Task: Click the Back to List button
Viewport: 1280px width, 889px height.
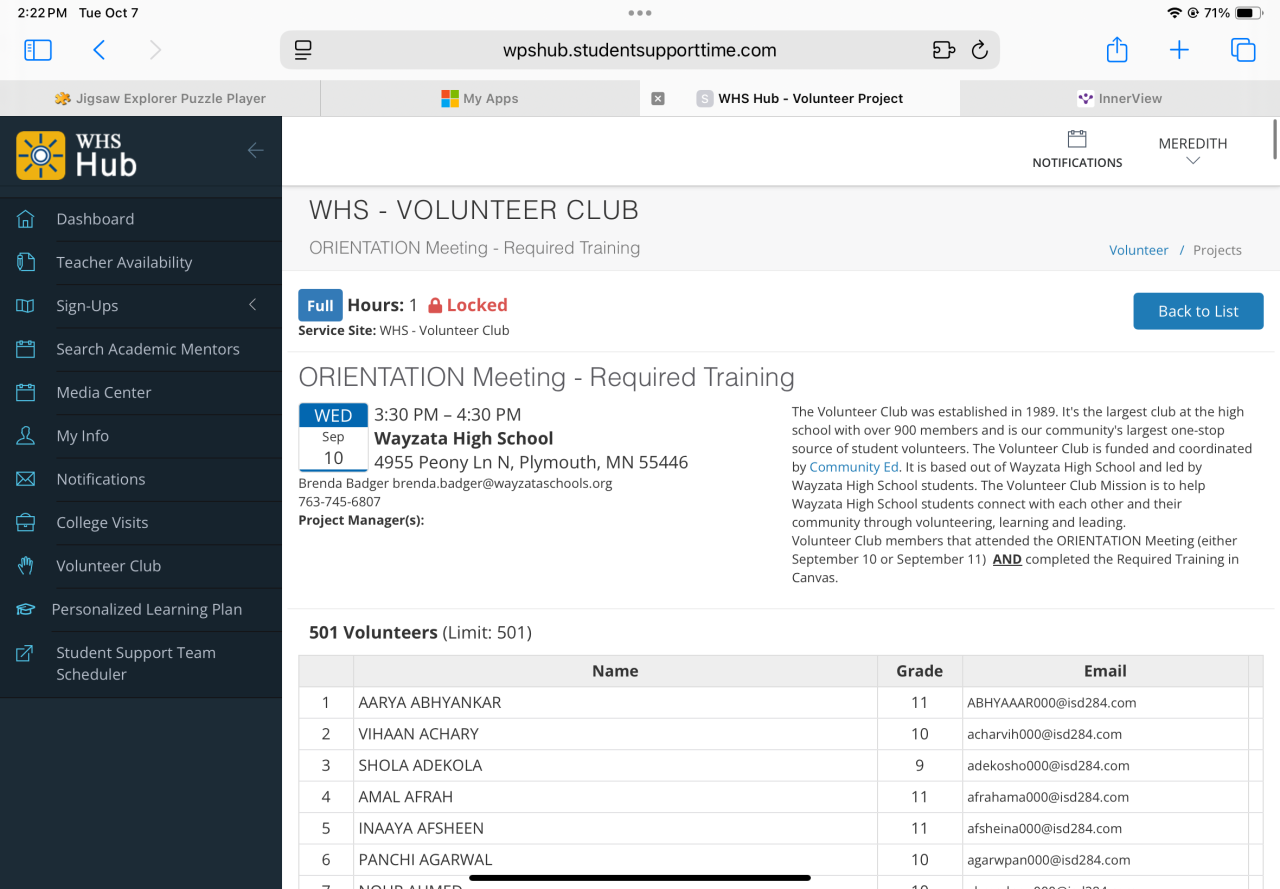Action: coord(1198,311)
